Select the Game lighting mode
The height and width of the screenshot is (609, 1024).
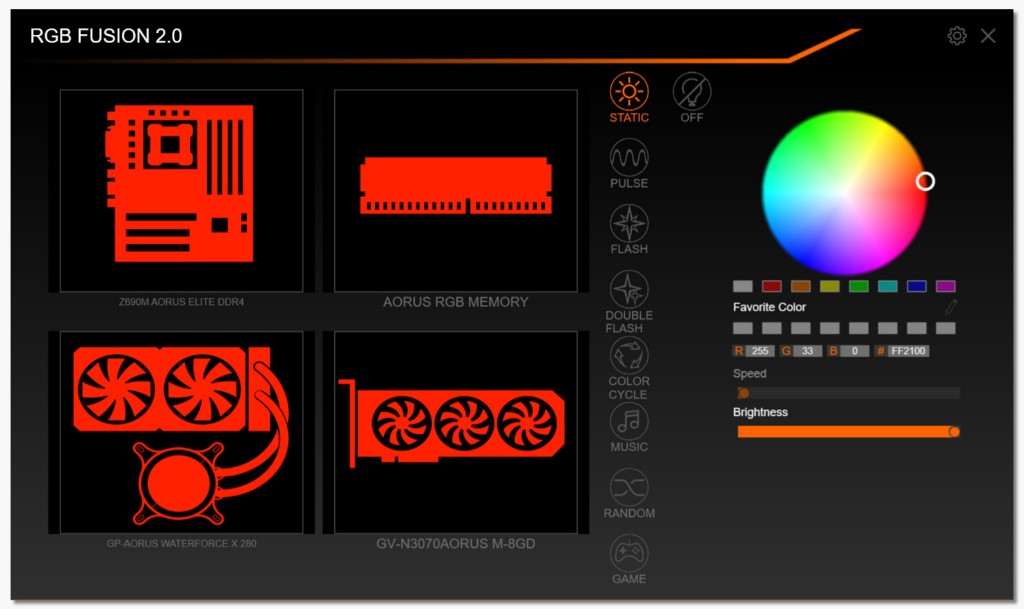point(629,553)
